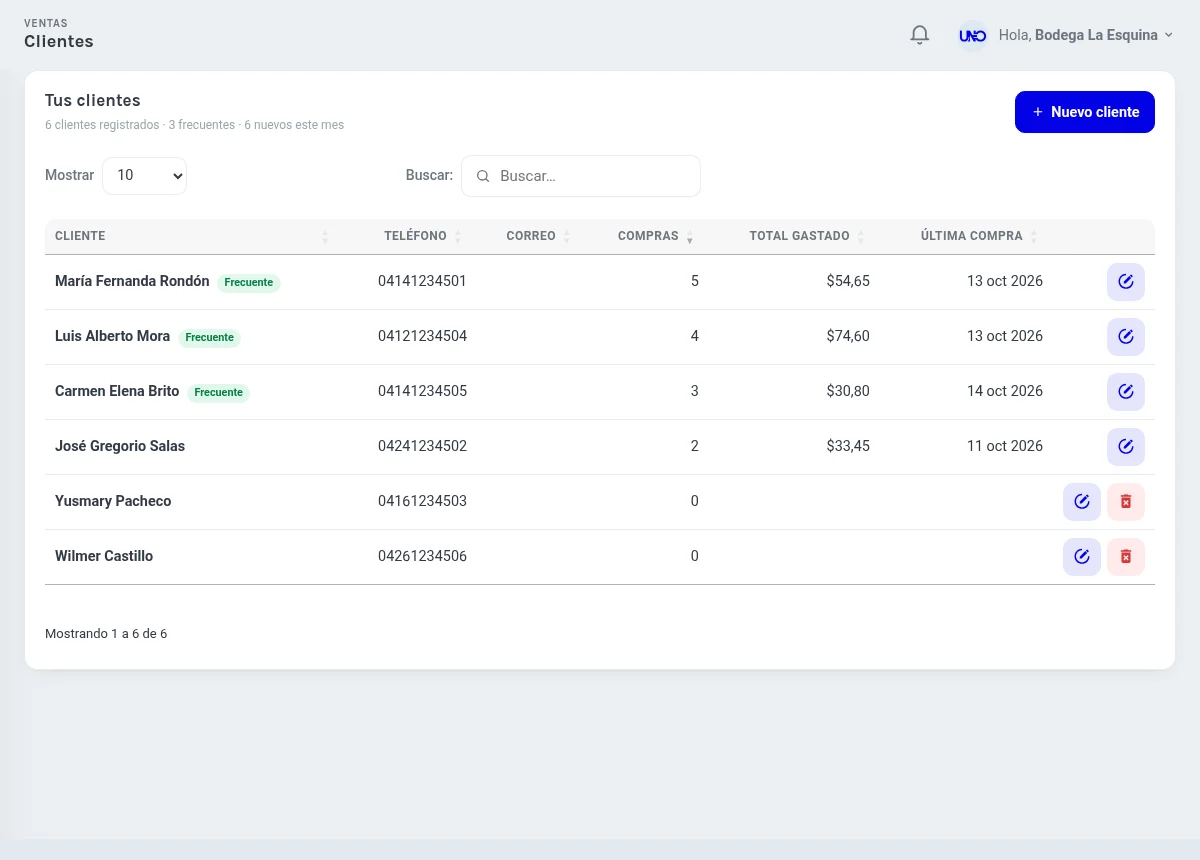
Task: Sort table by Compras column
Action: click(x=655, y=236)
